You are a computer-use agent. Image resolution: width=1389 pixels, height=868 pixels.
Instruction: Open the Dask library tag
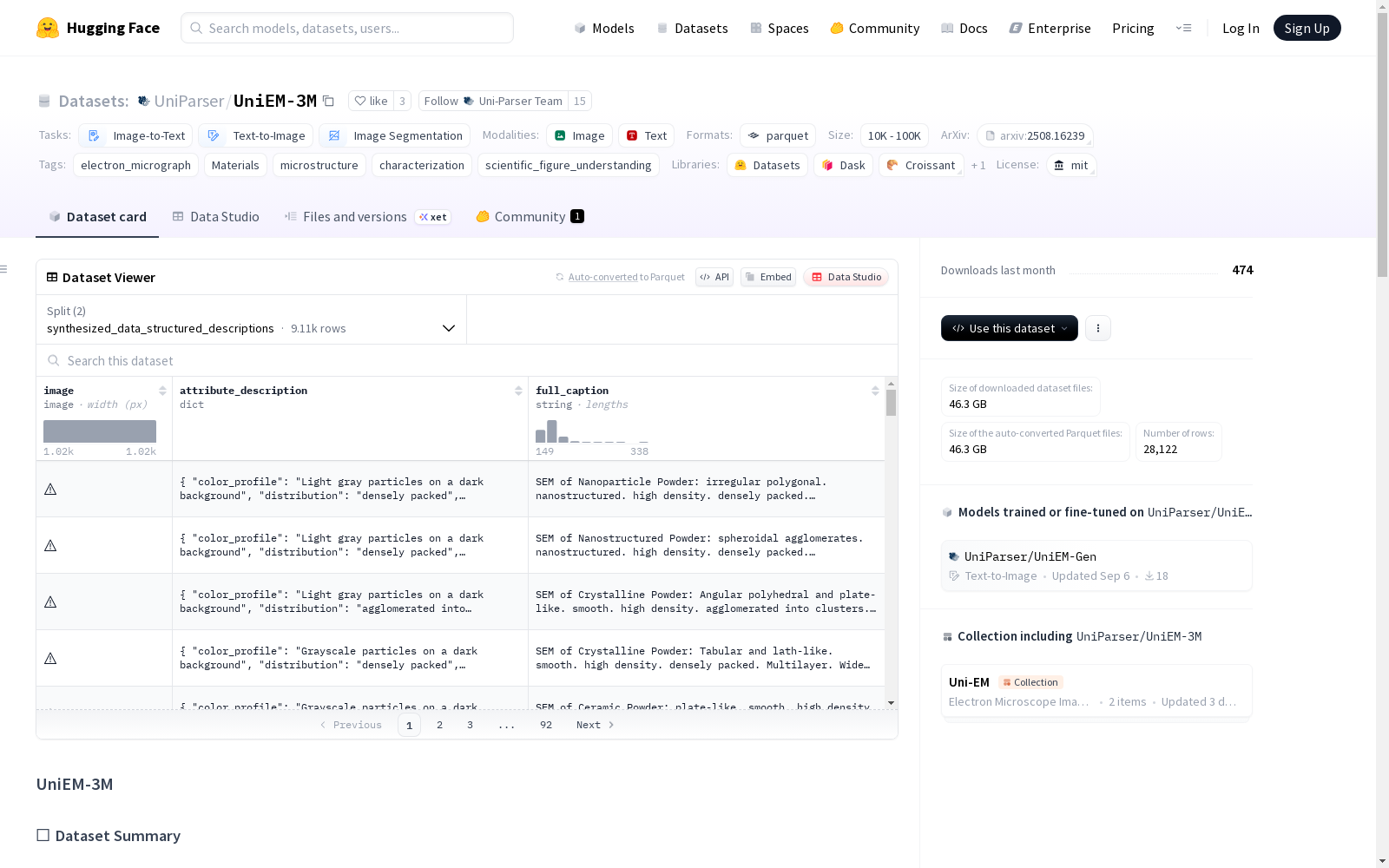click(844, 165)
